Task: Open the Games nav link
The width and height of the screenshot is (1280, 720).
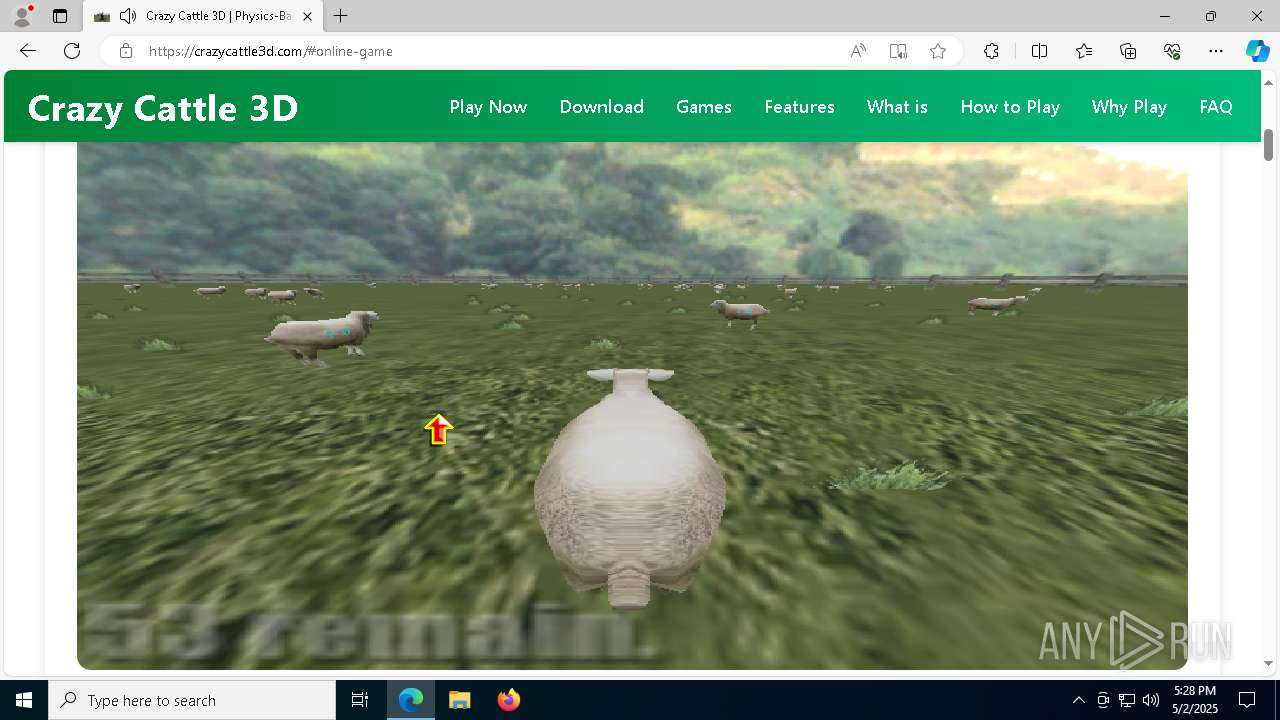Action: [704, 107]
